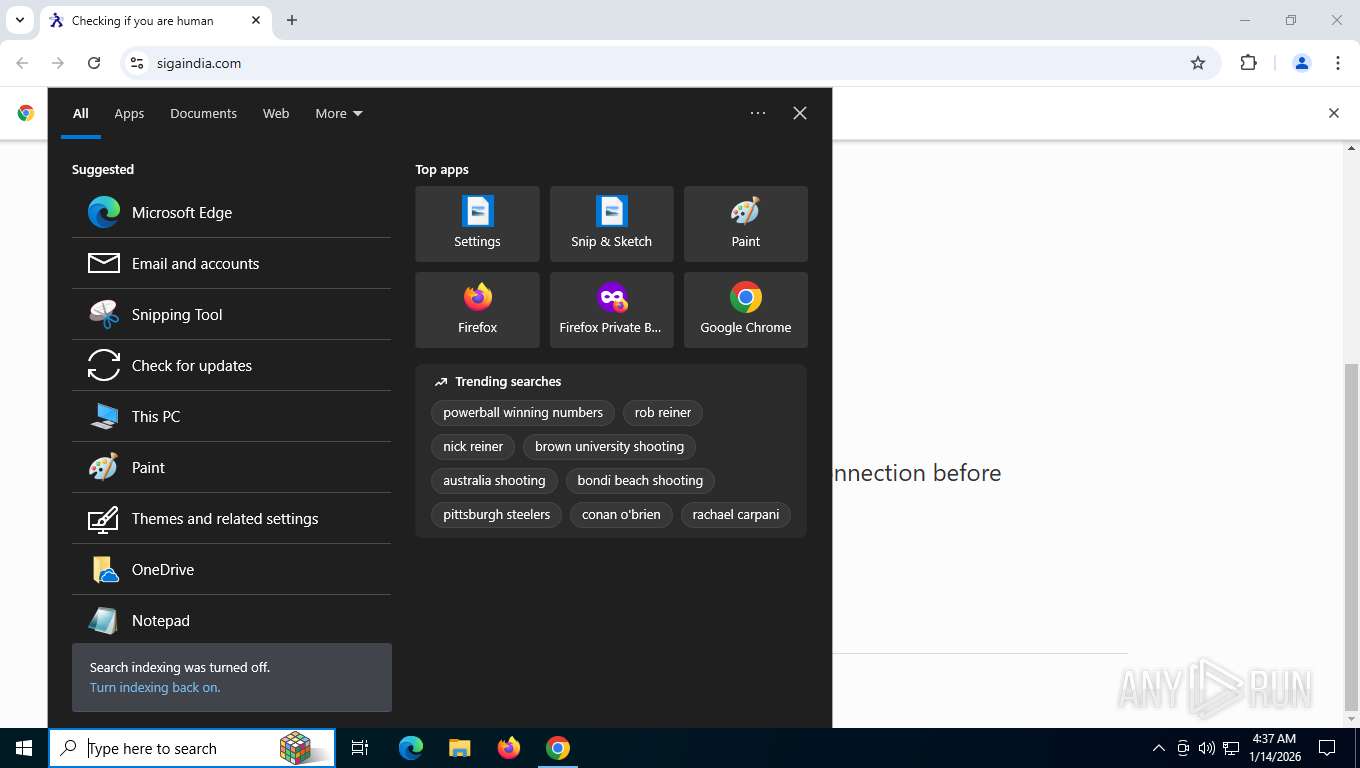Switch to the Documents search tab
Image resolution: width=1360 pixels, height=768 pixels.
pyautogui.click(x=203, y=113)
